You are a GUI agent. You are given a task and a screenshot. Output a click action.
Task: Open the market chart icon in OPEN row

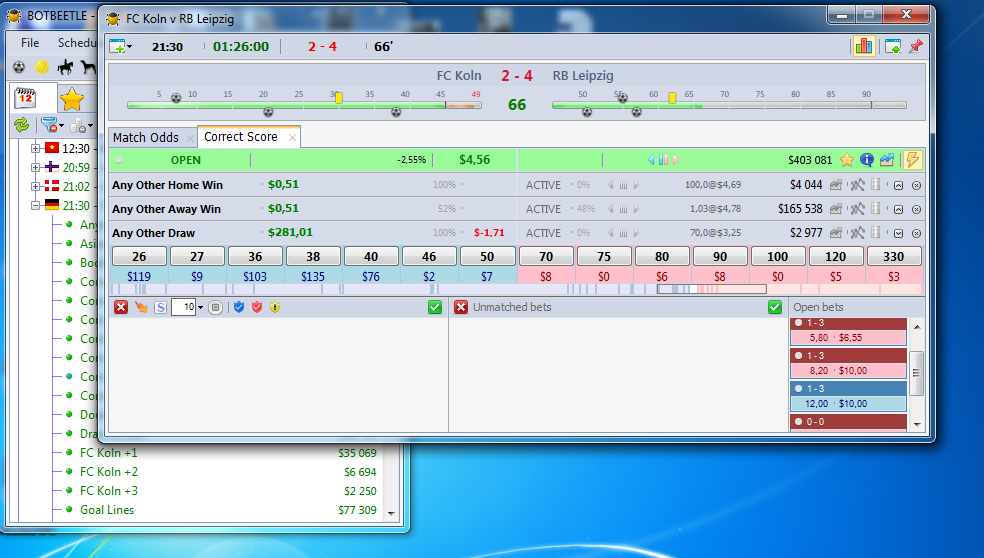coord(887,160)
